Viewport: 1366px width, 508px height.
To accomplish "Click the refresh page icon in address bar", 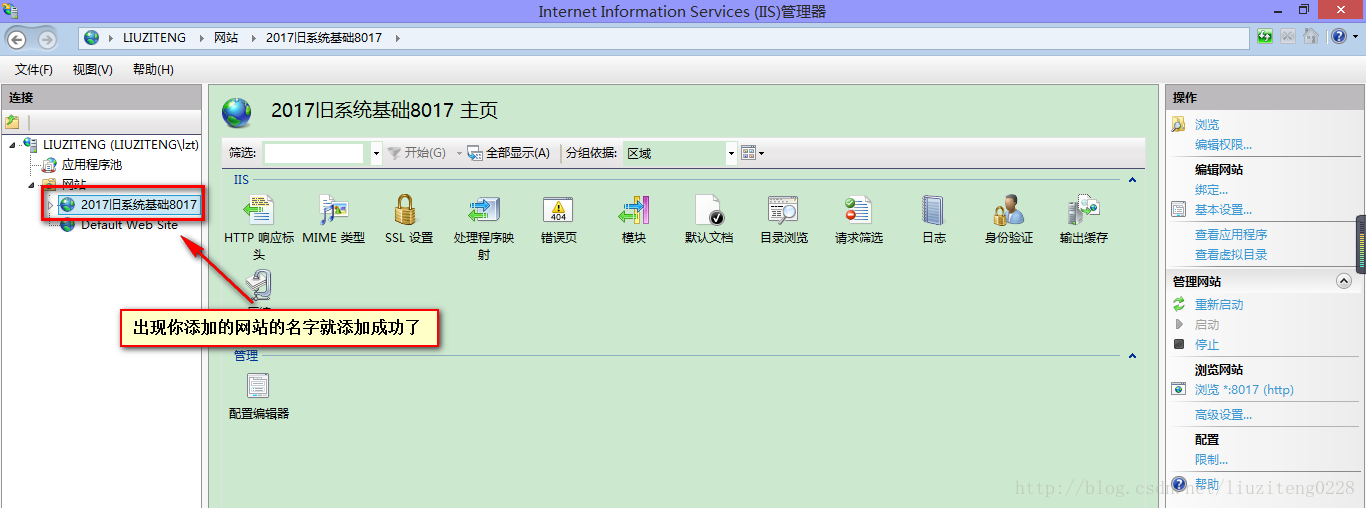I will point(1266,37).
